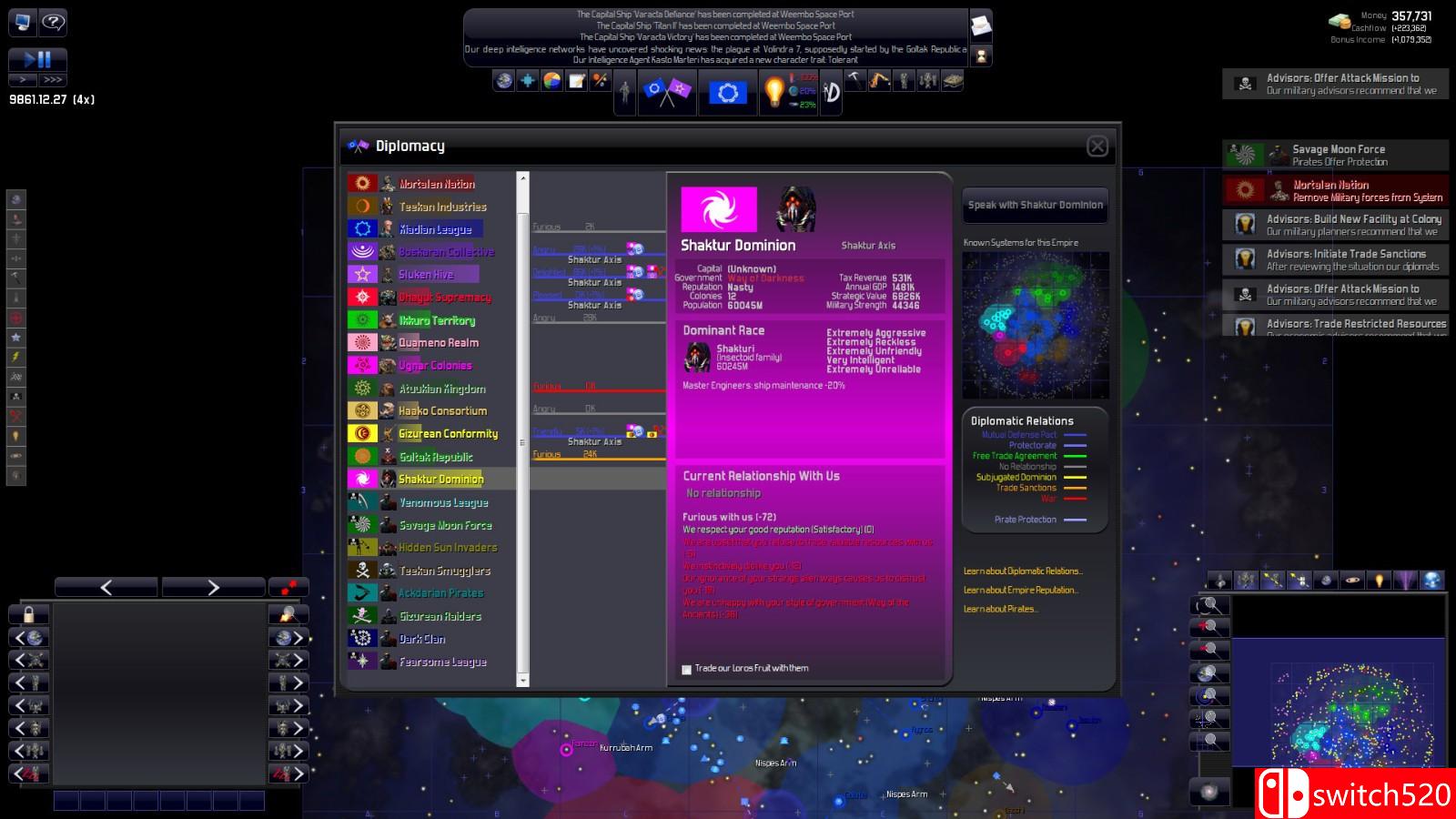
Task: Open the message history envelope icon
Action: pos(981,25)
